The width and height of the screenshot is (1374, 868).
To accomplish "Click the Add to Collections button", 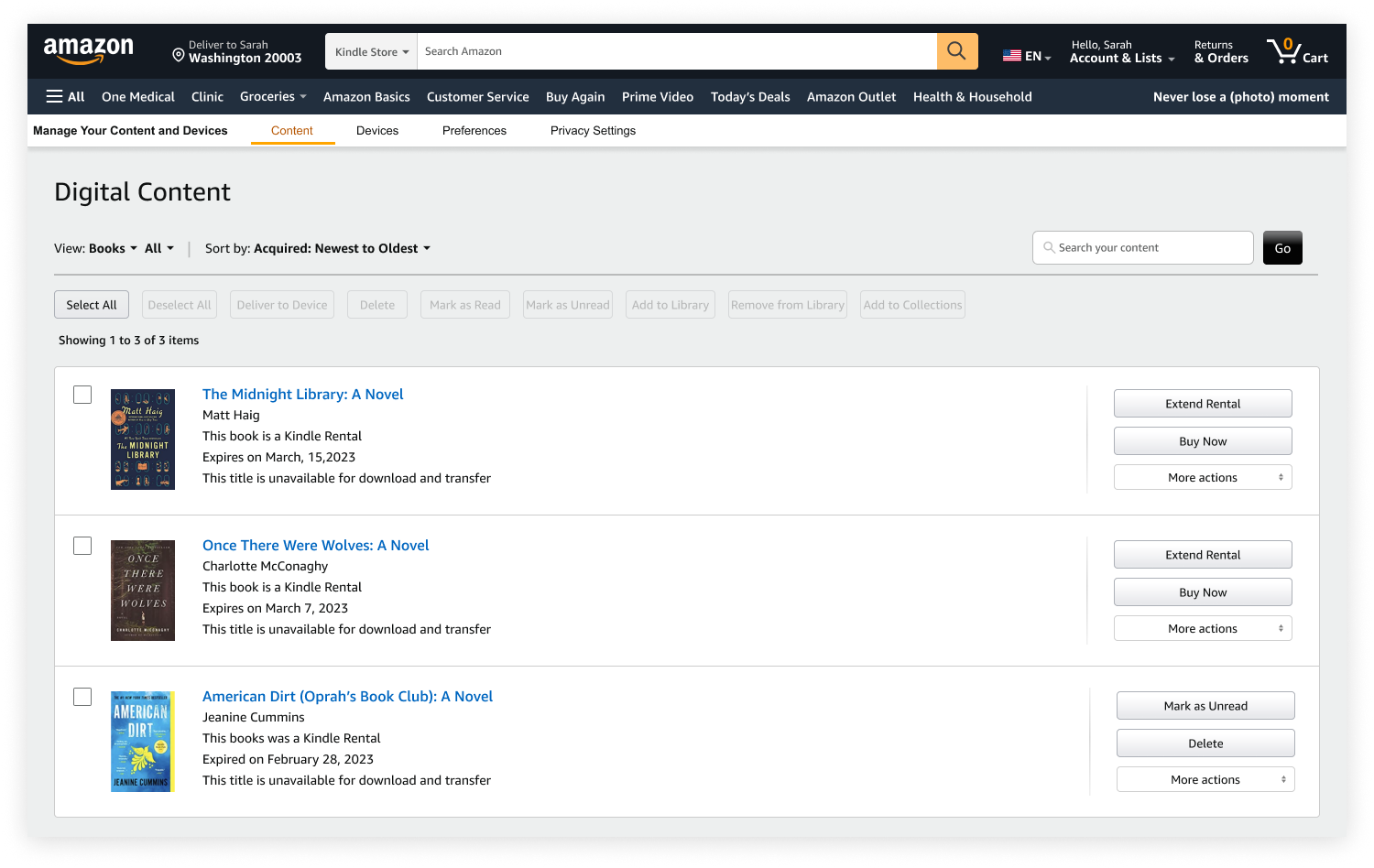I will (x=913, y=305).
